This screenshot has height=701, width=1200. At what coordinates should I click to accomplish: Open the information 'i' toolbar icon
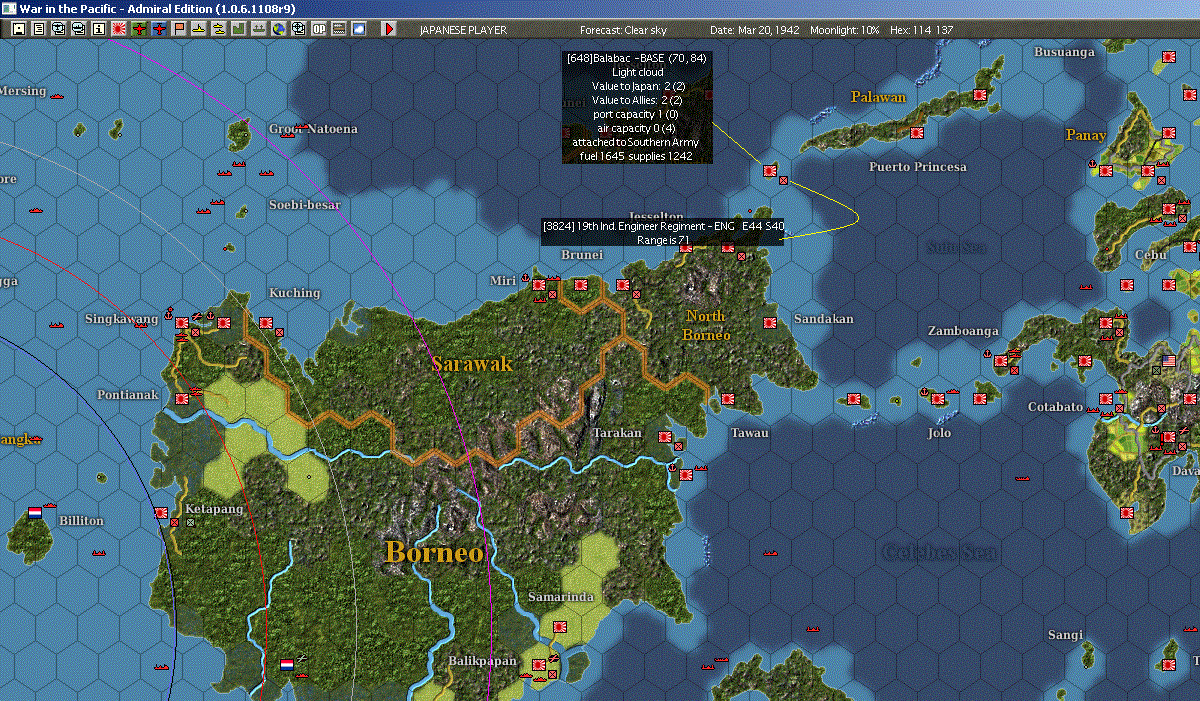pos(98,29)
